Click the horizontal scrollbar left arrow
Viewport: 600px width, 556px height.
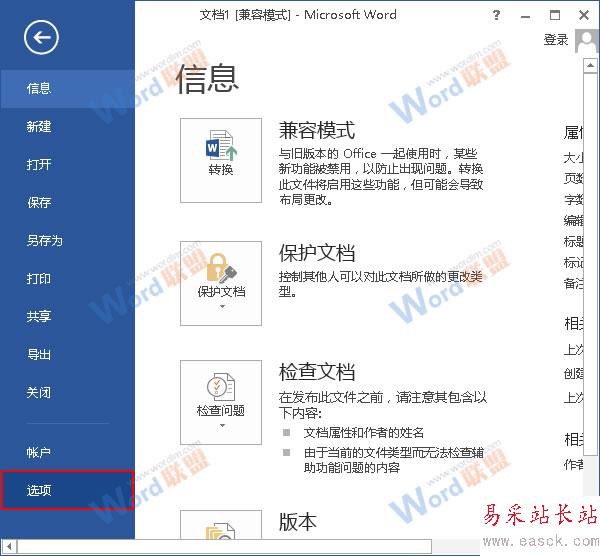[8, 546]
